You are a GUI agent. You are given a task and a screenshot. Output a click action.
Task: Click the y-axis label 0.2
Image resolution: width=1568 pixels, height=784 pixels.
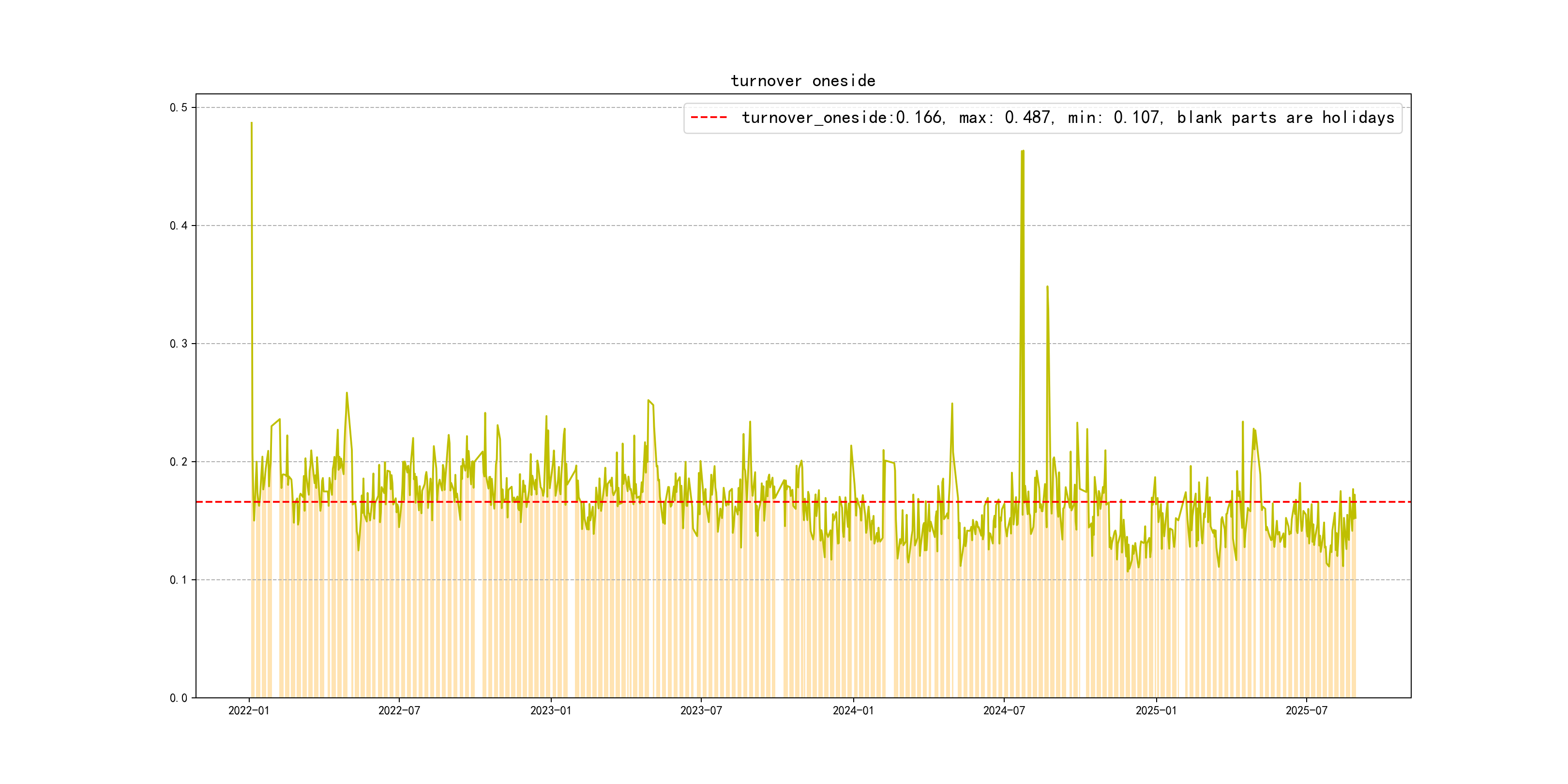tap(179, 462)
